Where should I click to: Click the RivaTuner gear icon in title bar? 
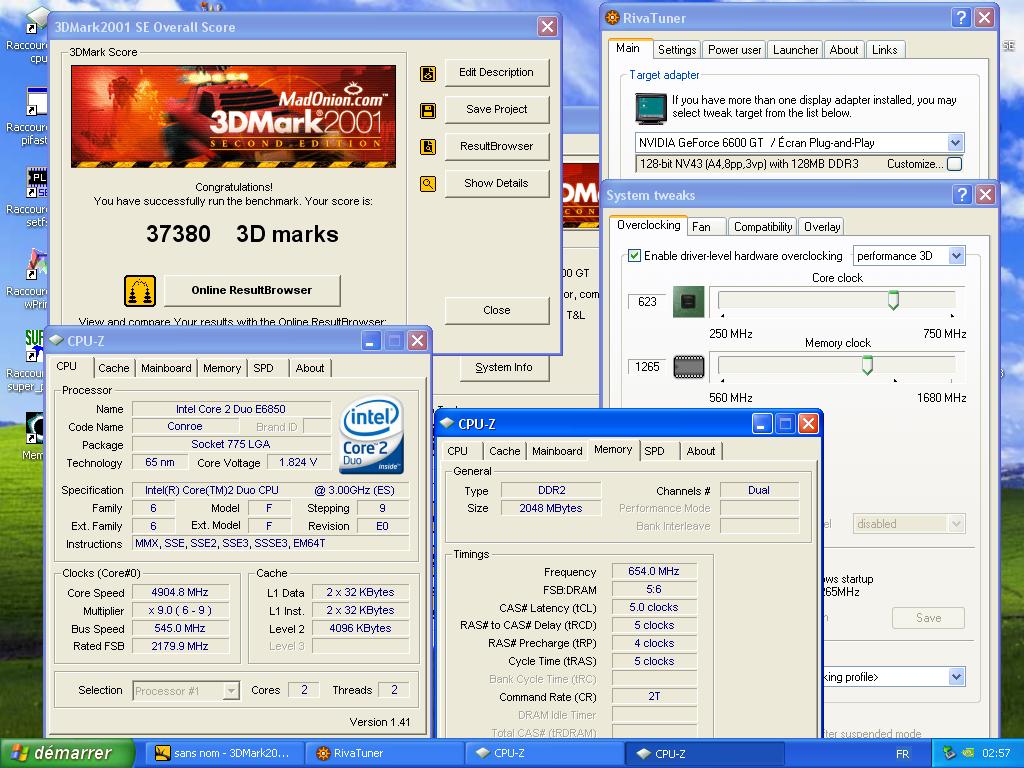tap(613, 18)
